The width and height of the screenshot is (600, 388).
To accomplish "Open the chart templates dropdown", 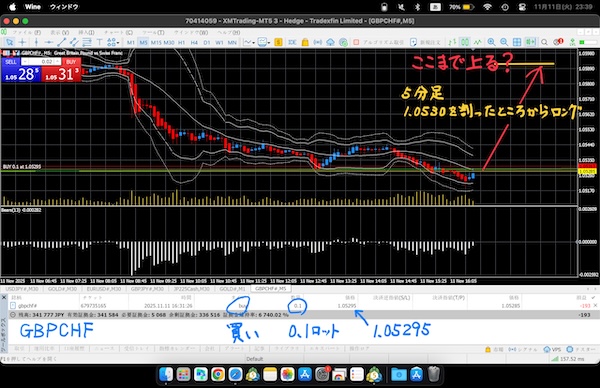I will click(x=264, y=42).
